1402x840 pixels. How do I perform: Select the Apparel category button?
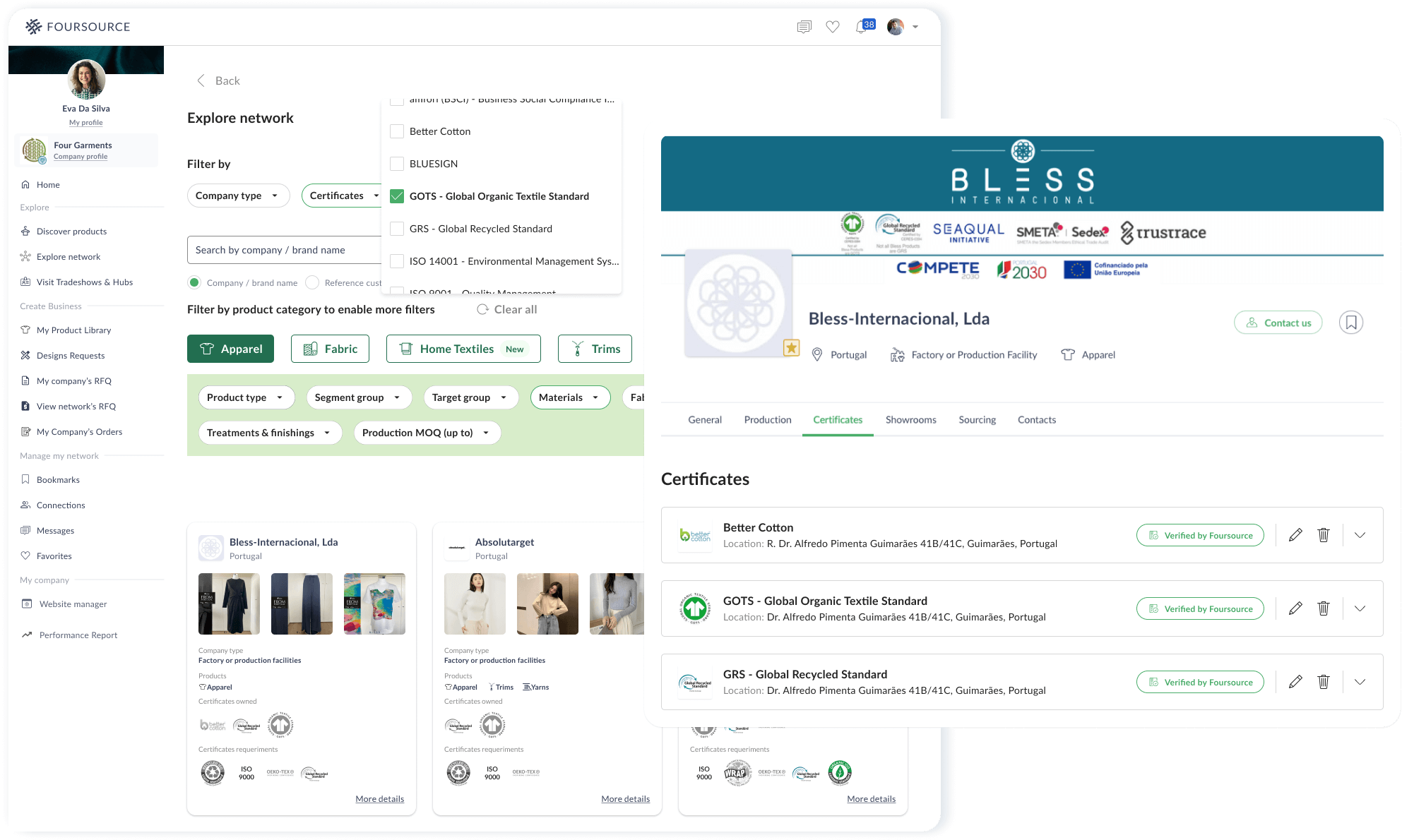230,349
